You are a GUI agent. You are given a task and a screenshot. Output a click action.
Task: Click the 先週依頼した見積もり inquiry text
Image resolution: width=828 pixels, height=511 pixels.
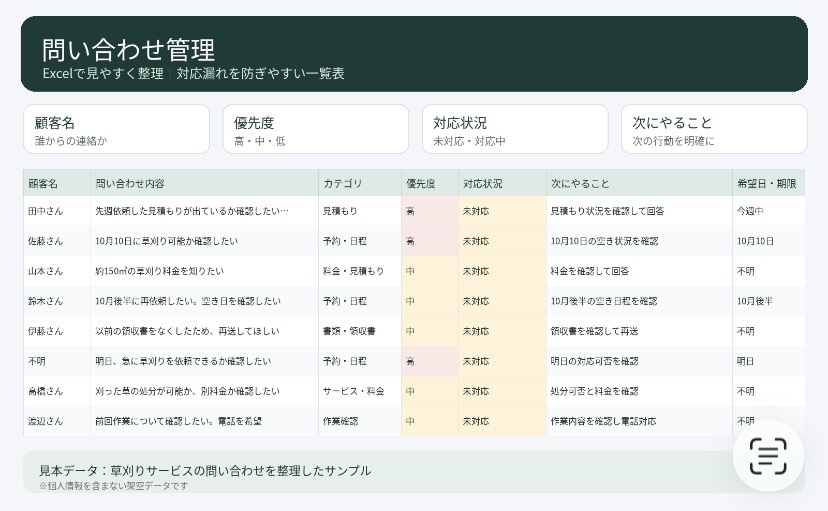coord(192,211)
